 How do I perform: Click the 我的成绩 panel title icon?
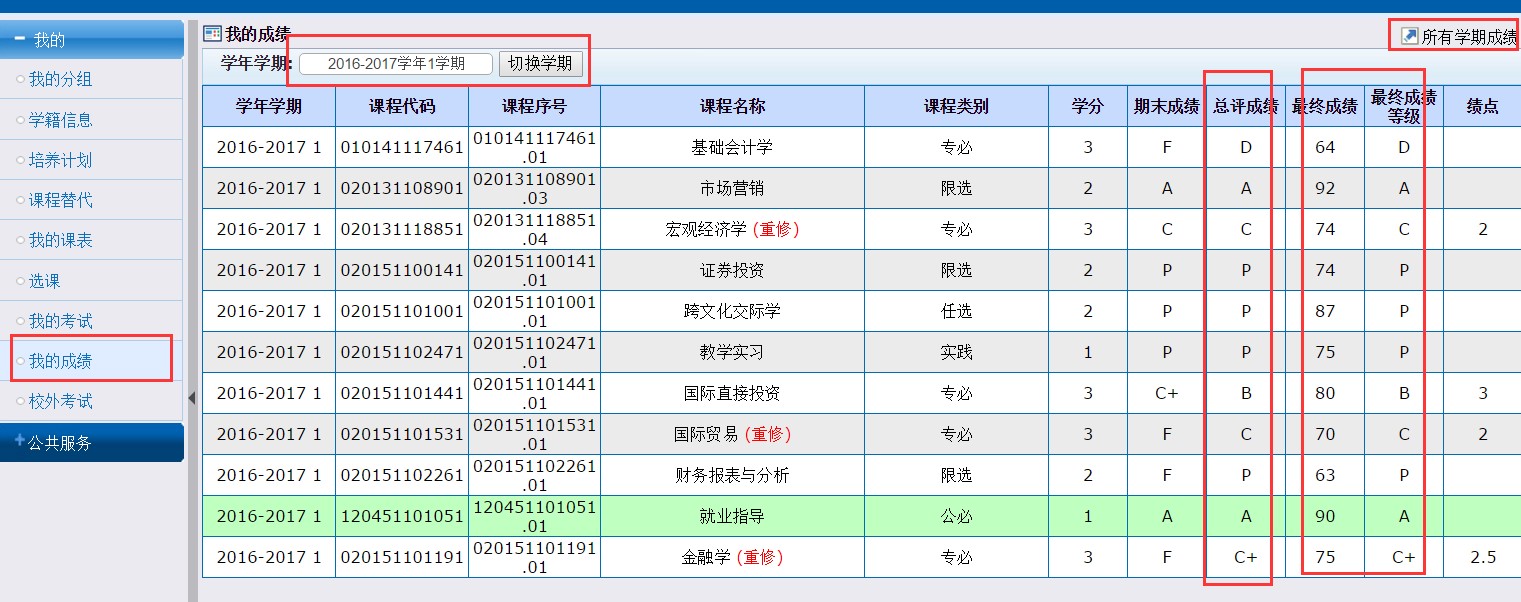[x=212, y=34]
